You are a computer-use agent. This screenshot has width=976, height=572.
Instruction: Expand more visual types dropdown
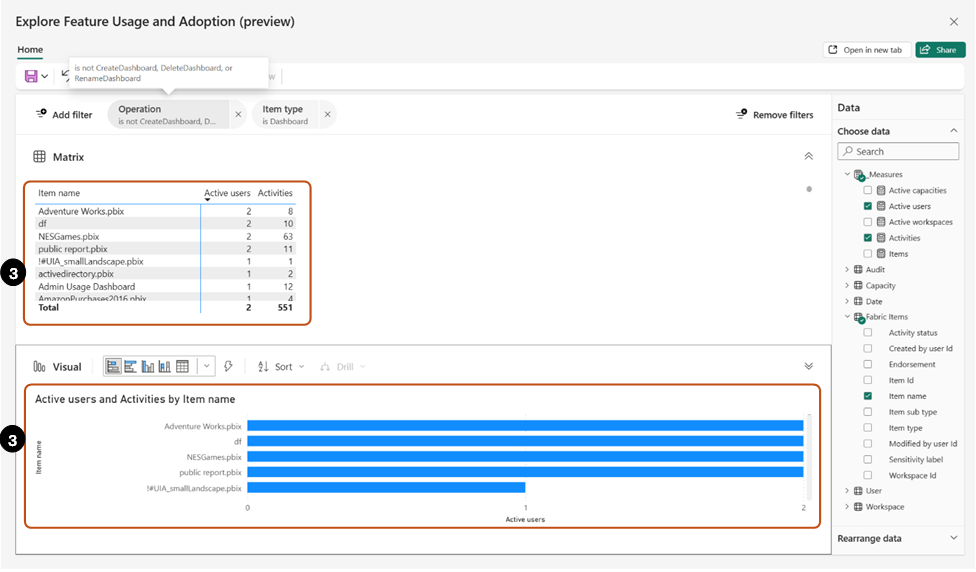207,367
